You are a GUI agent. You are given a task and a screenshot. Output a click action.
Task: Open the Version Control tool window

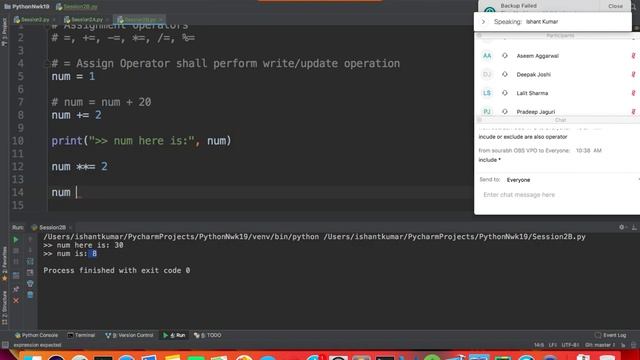pos(129,335)
